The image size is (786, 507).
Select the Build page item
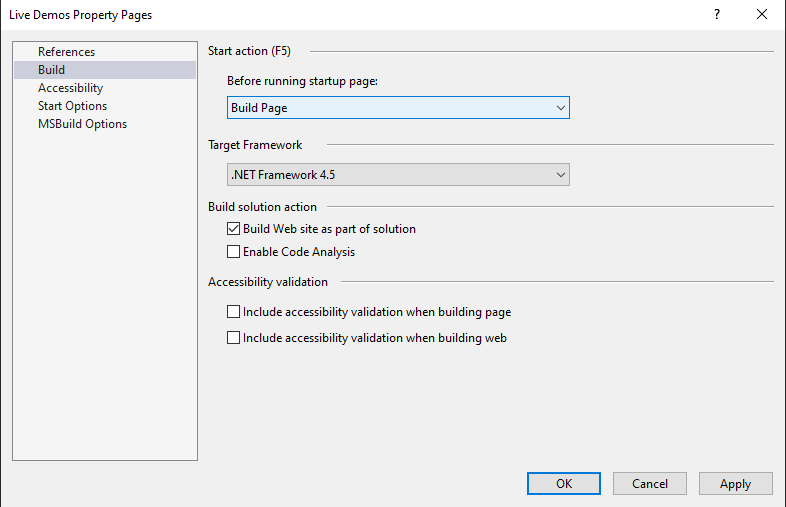pos(52,70)
